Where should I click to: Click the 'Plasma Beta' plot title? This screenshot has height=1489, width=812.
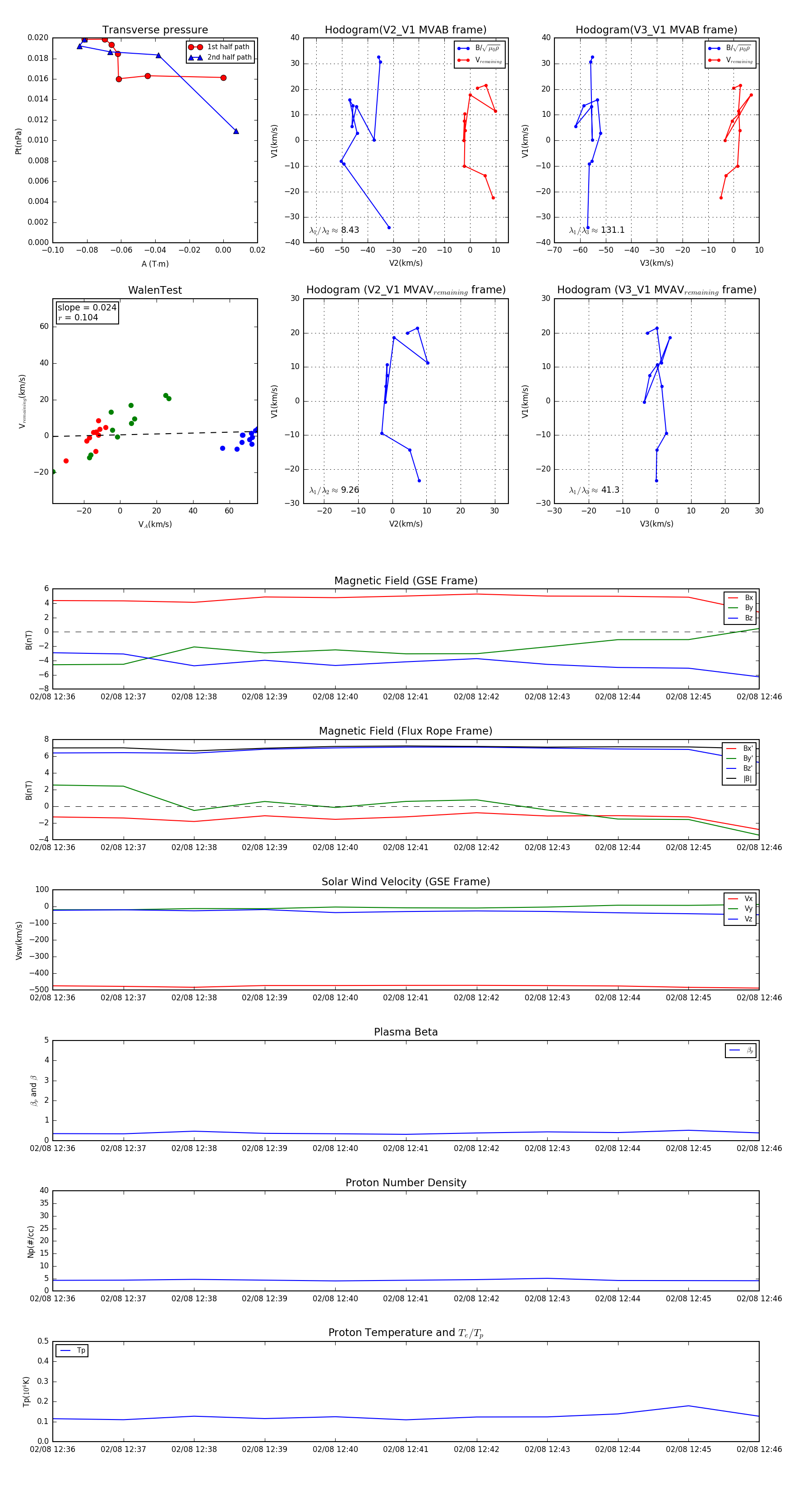[406, 1032]
